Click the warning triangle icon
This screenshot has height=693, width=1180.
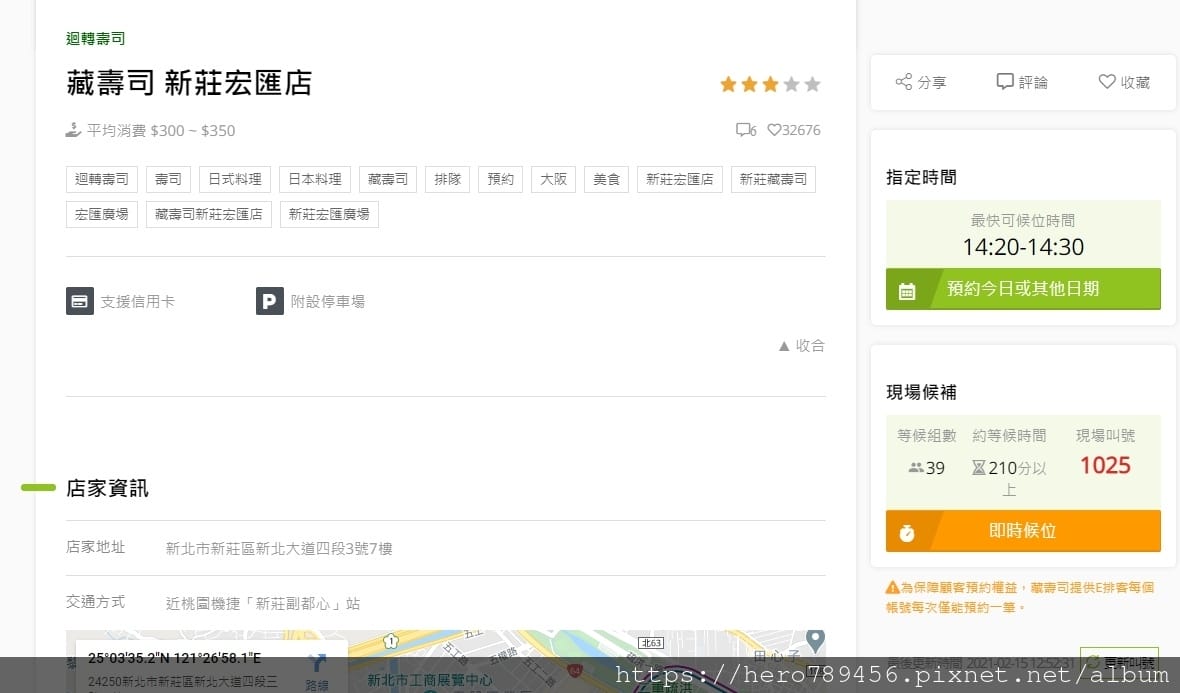coord(893,588)
